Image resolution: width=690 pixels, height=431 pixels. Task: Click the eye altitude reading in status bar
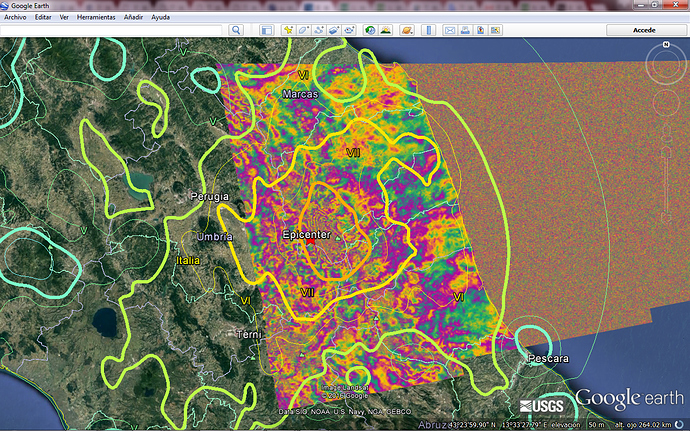641,425
